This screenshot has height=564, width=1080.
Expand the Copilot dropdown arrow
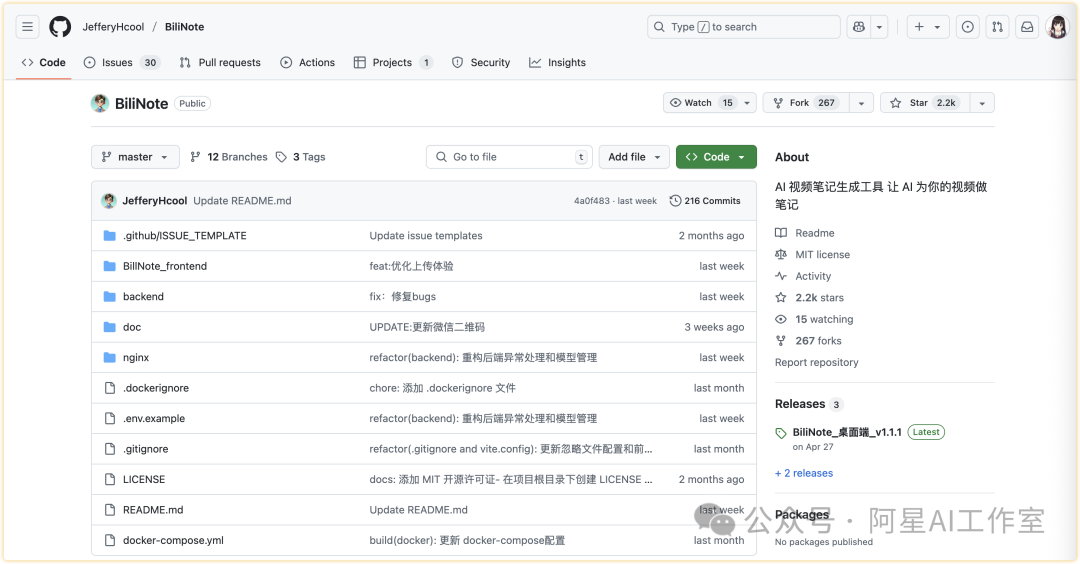[x=880, y=27]
